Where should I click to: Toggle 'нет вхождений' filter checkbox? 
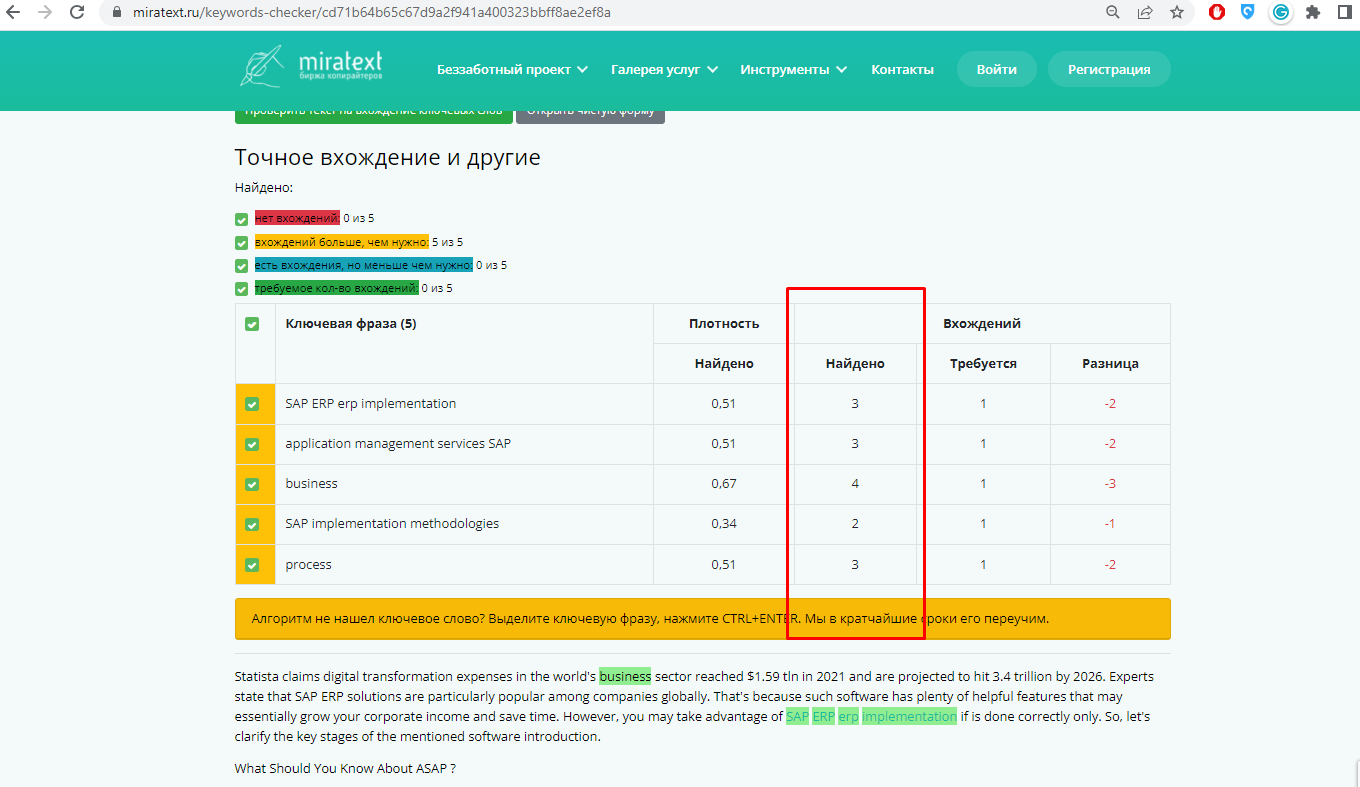241,219
